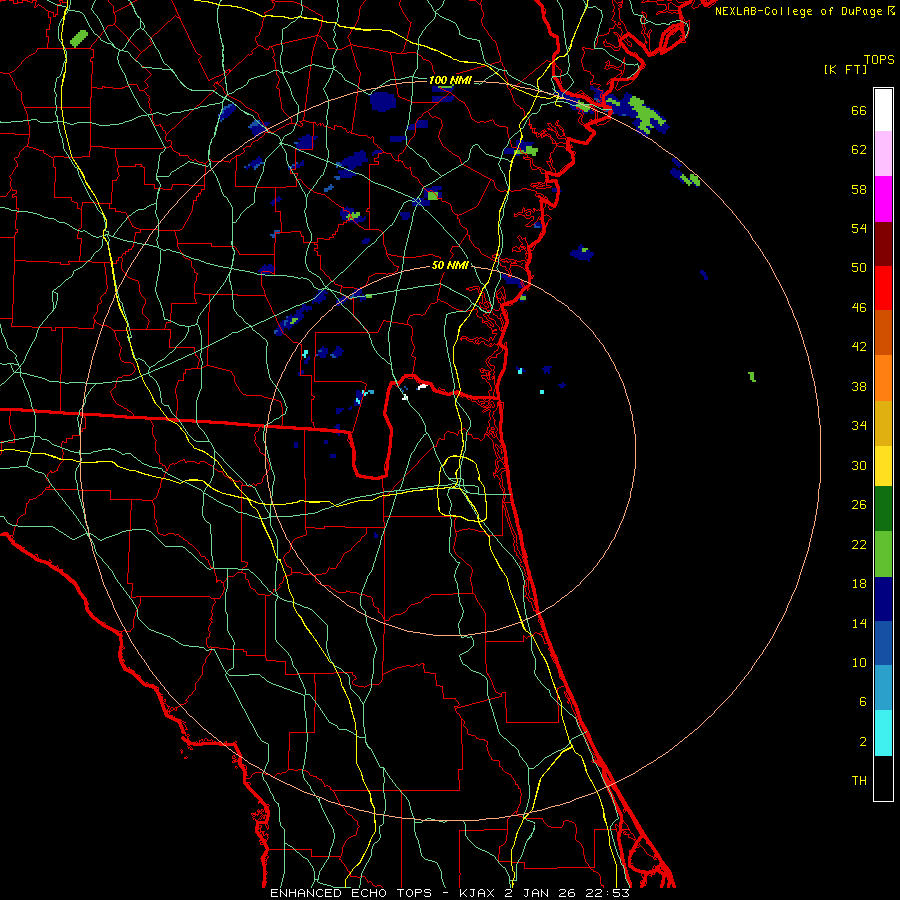Click the 42 label on the legend

point(859,346)
